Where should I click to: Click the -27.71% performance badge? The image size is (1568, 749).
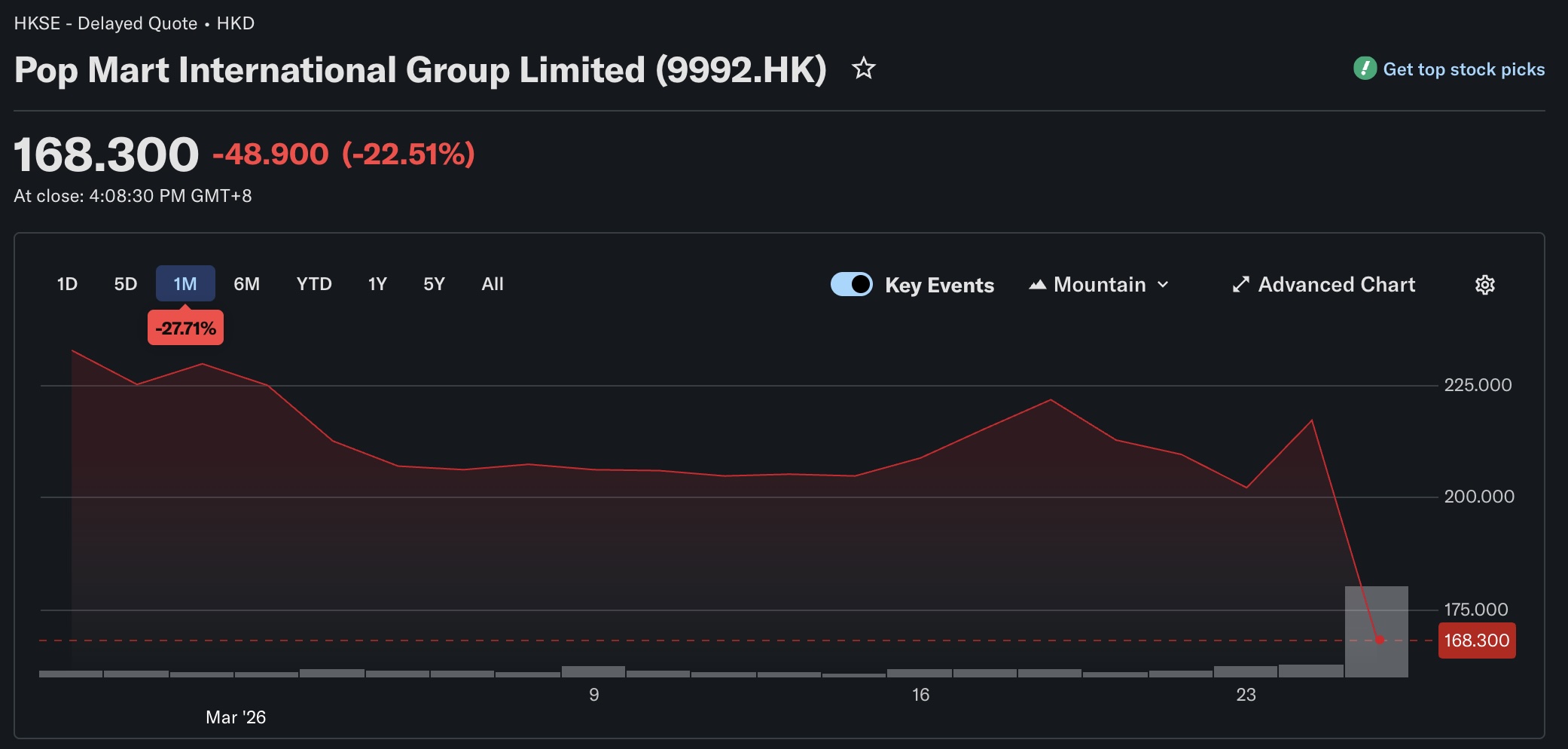coord(185,329)
